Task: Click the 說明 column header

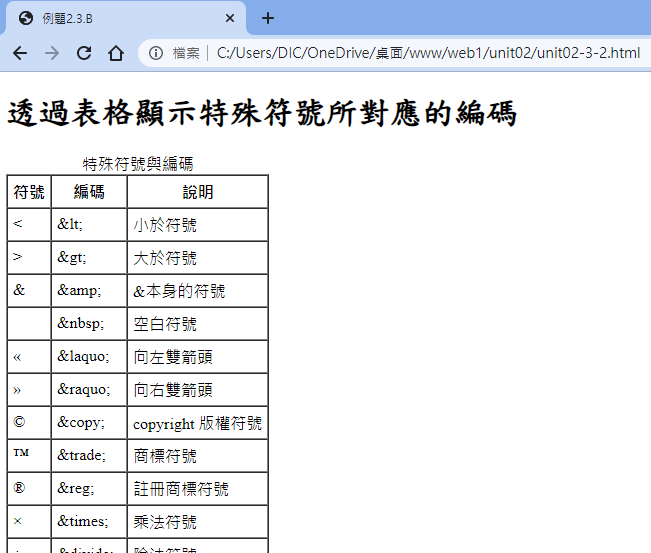Action: coord(197,192)
